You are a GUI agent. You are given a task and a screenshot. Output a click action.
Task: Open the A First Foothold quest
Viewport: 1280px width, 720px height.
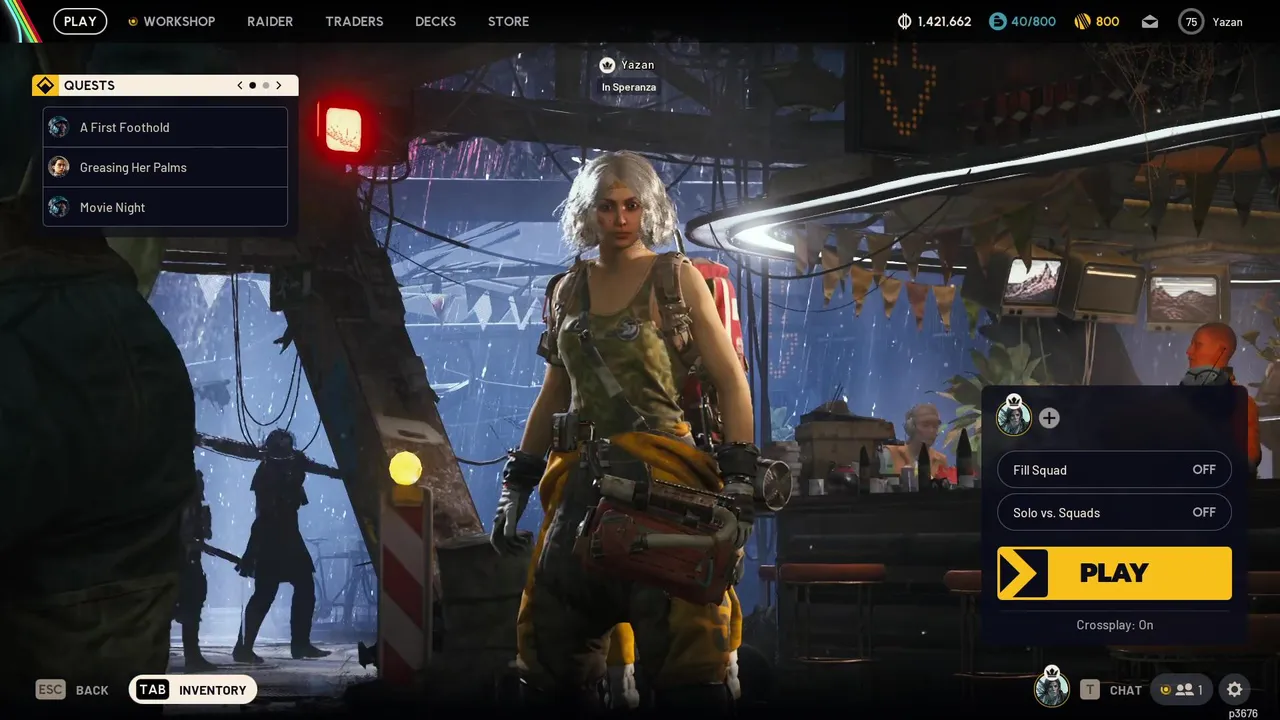[165, 127]
